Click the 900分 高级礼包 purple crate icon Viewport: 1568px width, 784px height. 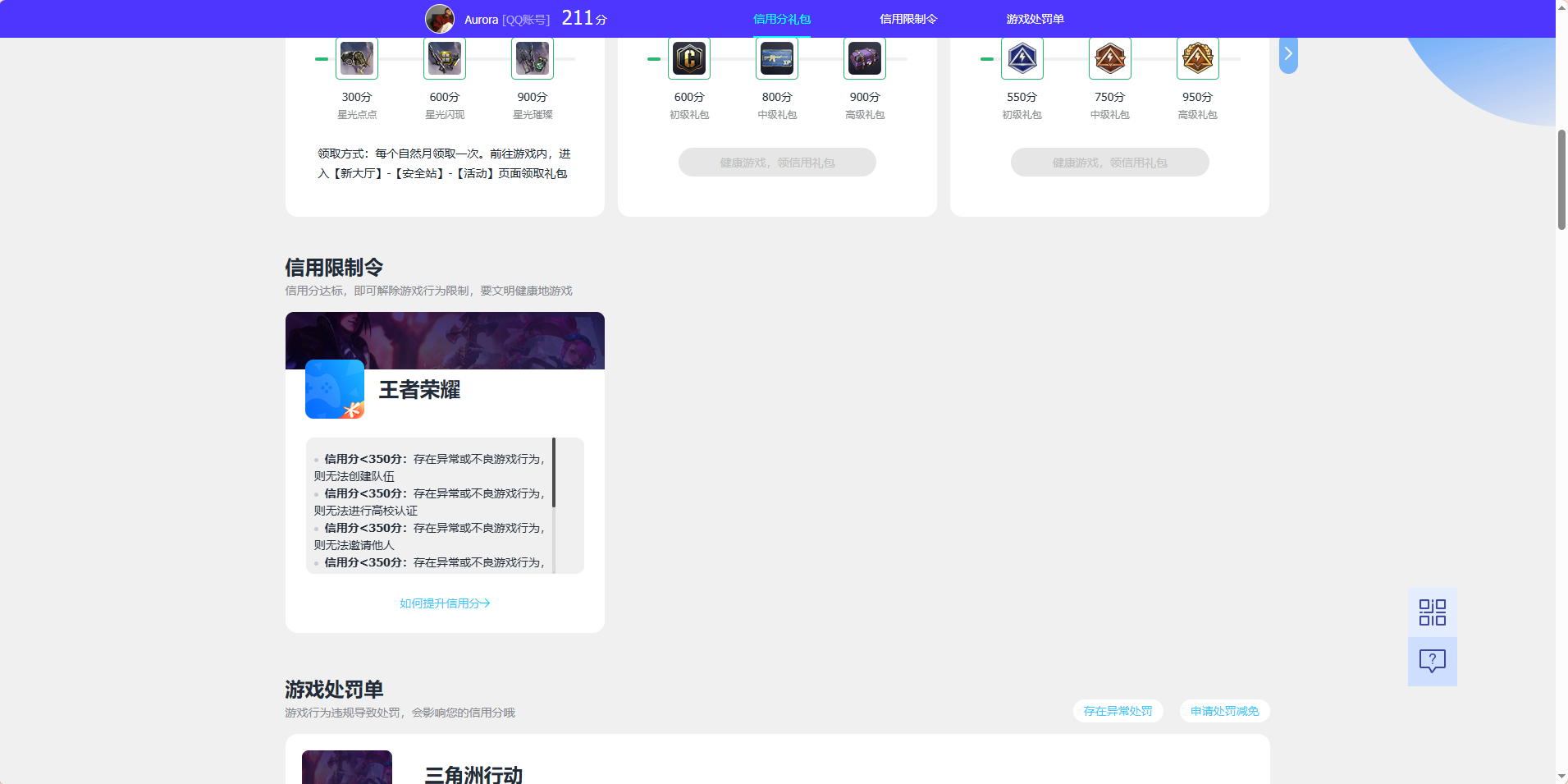[x=865, y=58]
